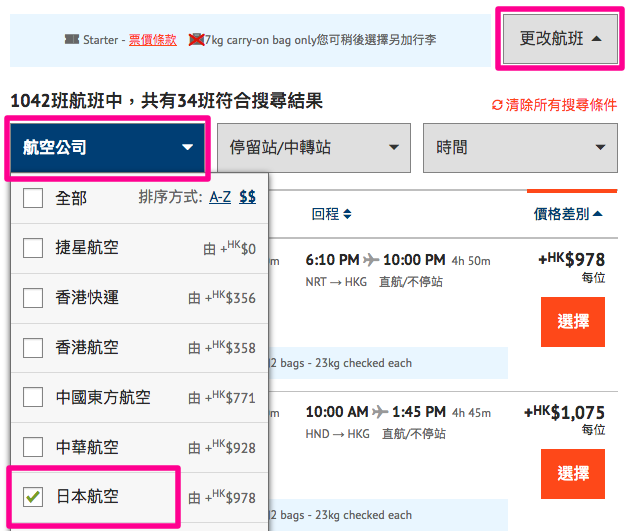Tick the 香港航空 checkbox
This screenshot has height=531, width=627.
tap(33, 347)
